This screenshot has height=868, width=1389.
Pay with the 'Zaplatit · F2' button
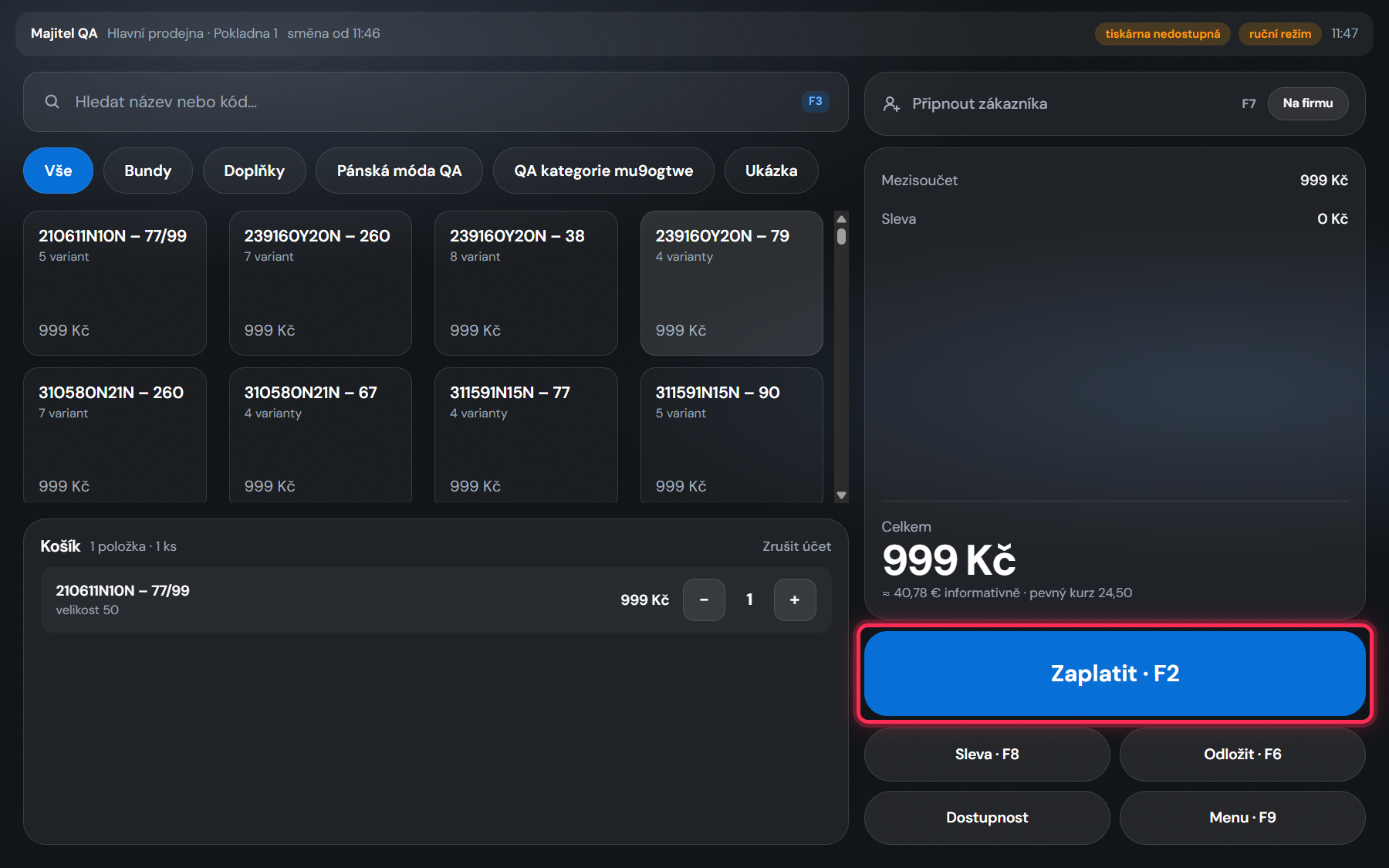coord(1115,674)
